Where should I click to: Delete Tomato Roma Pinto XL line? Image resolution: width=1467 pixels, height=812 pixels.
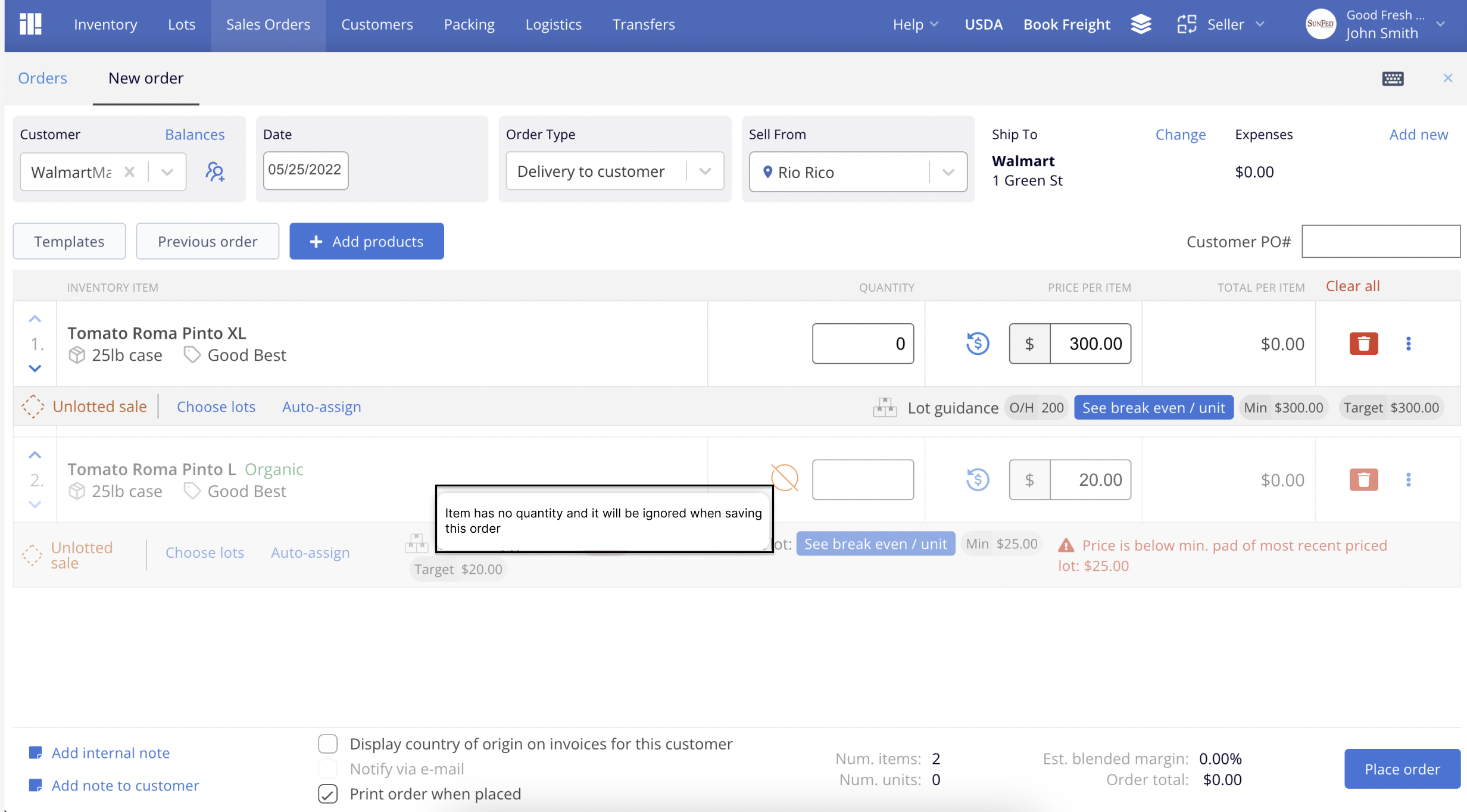[x=1363, y=343]
